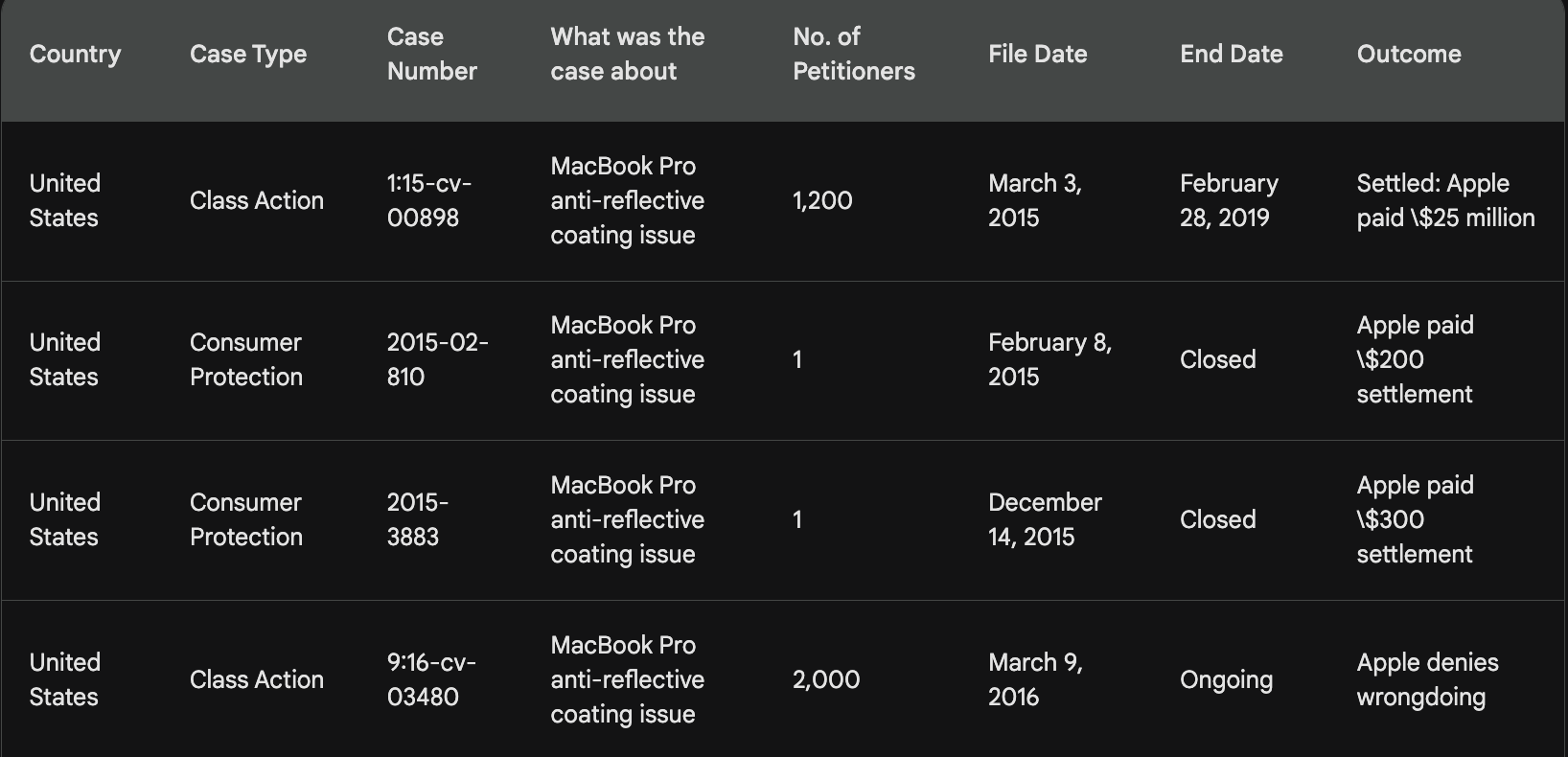Image resolution: width=1568 pixels, height=757 pixels.
Task: Click the "Apple denies wrongdoing" outcome
Action: (1427, 679)
